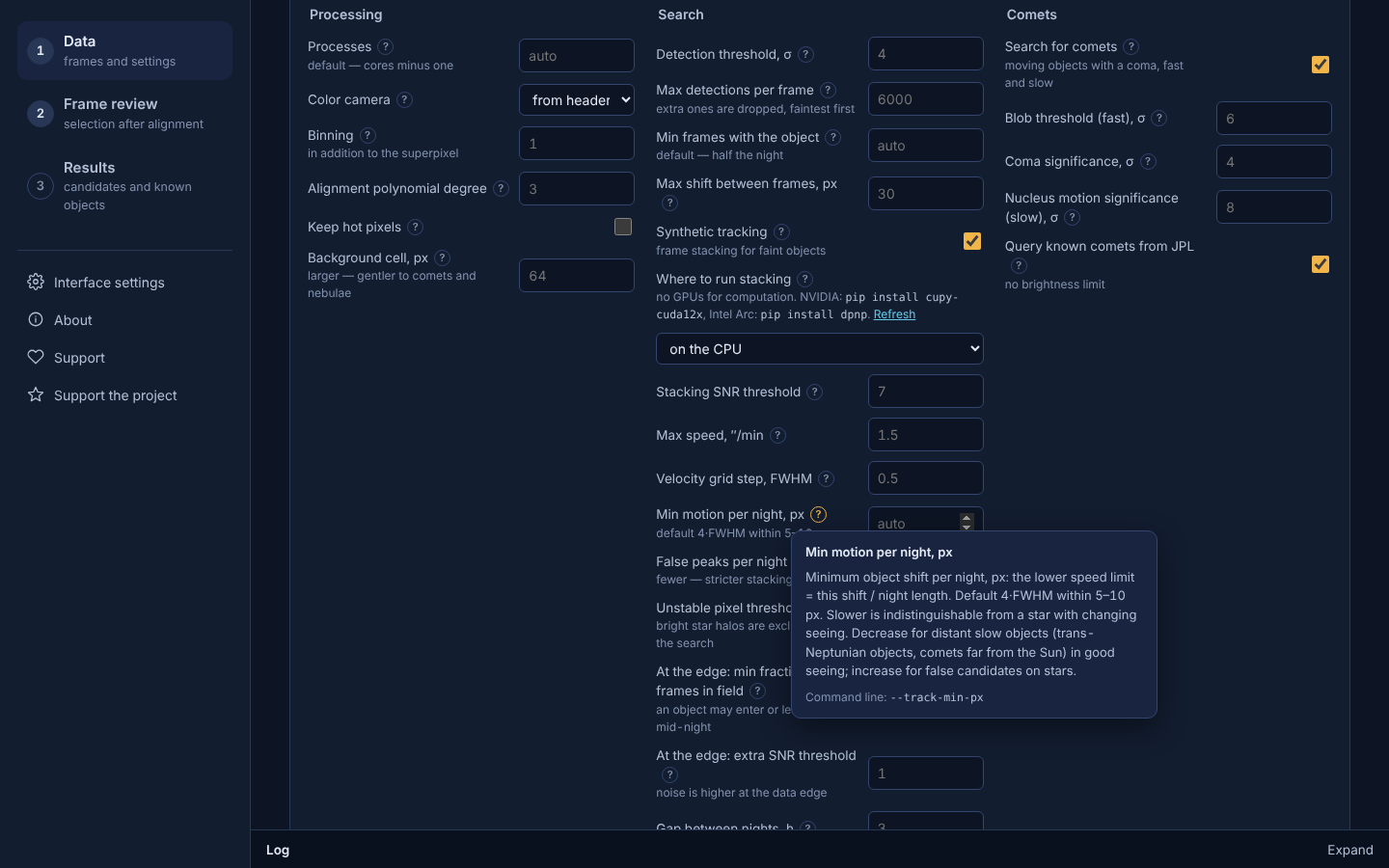1389x868 pixels.
Task: Focus Coma significance field
Action: click(x=1274, y=161)
